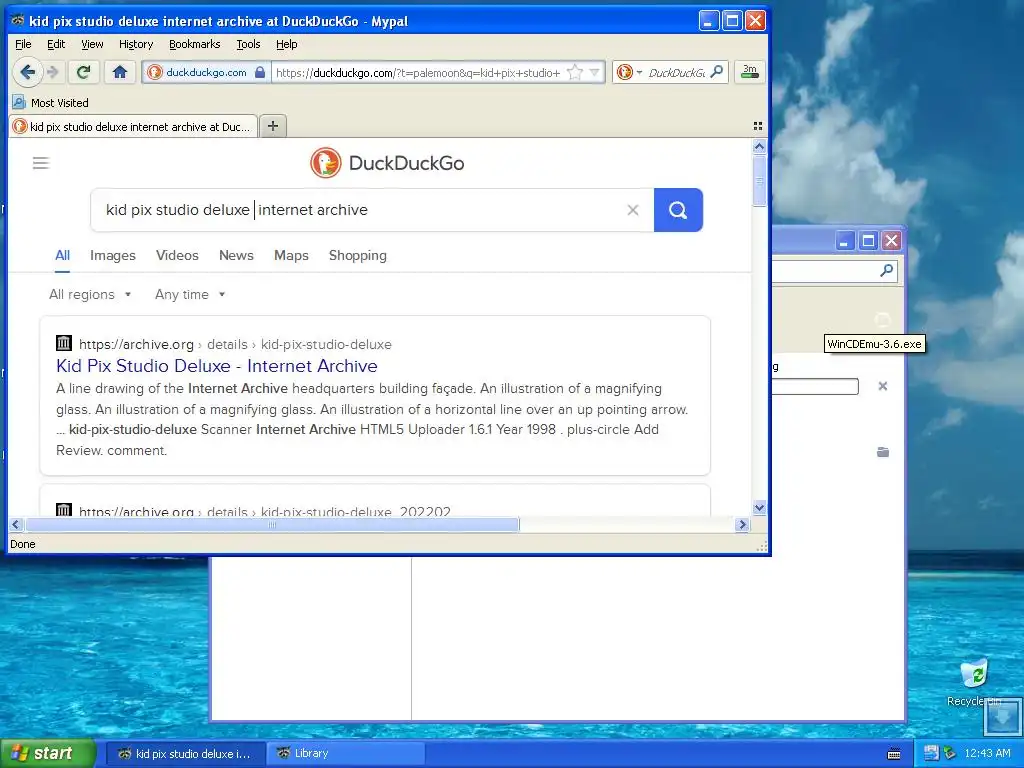Switch to the Shopping results tab
This screenshot has width=1024, height=768.
click(x=358, y=255)
